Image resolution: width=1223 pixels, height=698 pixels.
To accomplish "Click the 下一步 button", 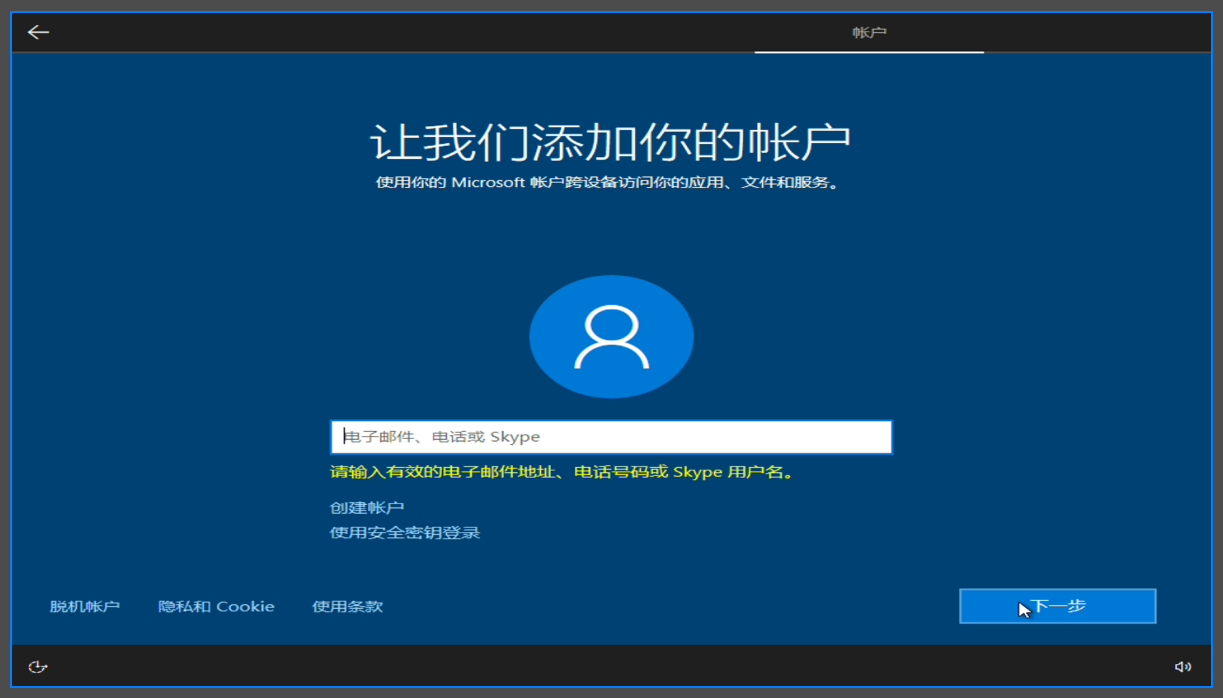I will (1058, 606).
